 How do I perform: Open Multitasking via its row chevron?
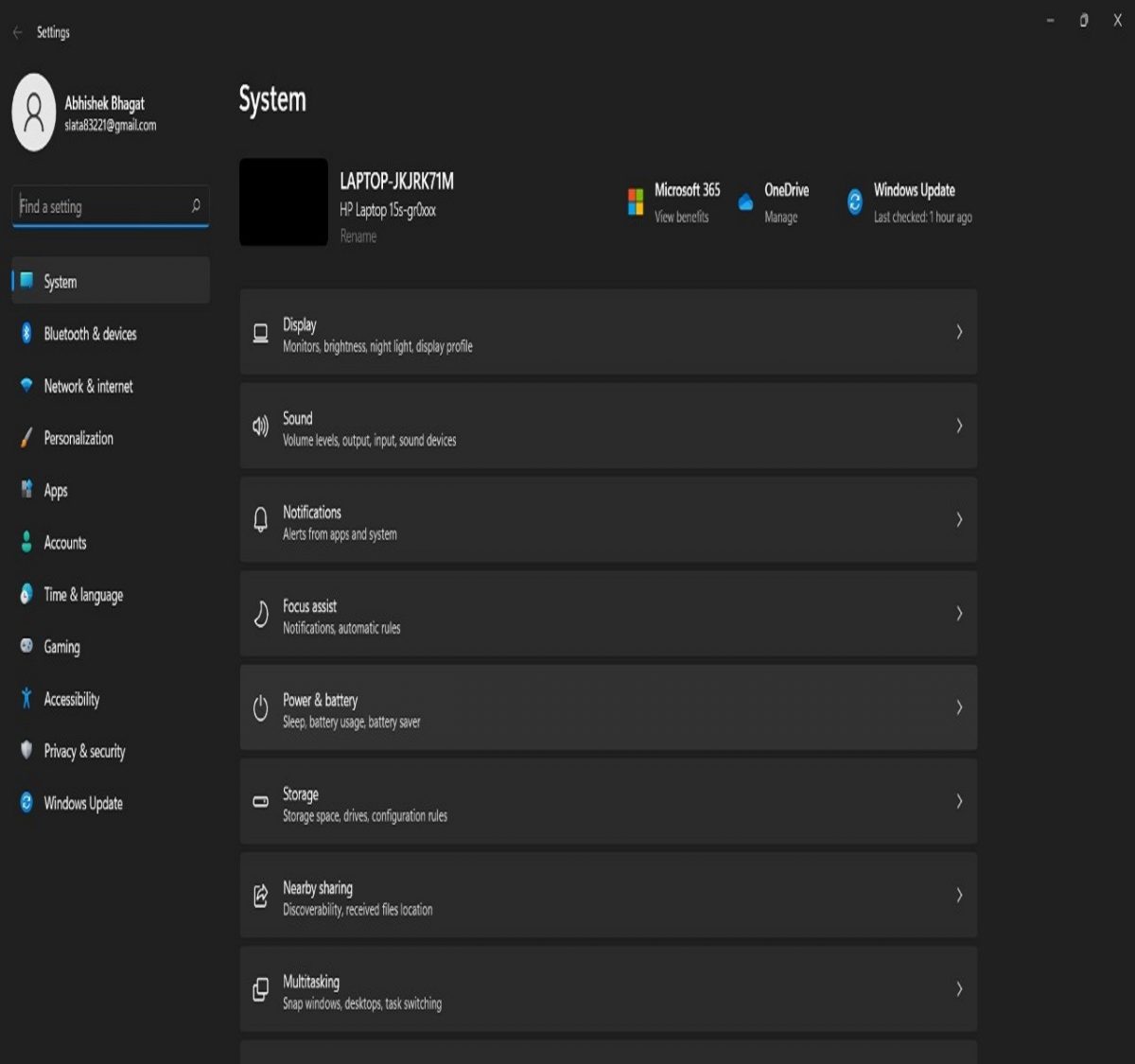tap(959, 989)
